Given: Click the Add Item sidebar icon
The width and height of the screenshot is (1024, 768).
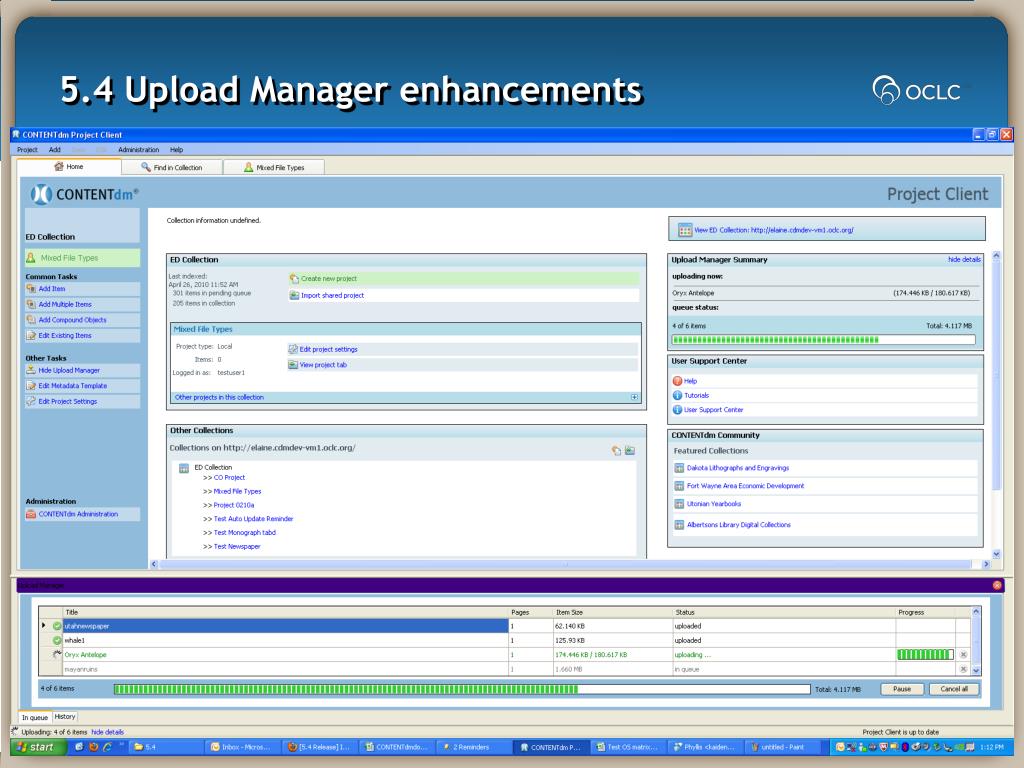Looking at the screenshot, I should 31,289.
